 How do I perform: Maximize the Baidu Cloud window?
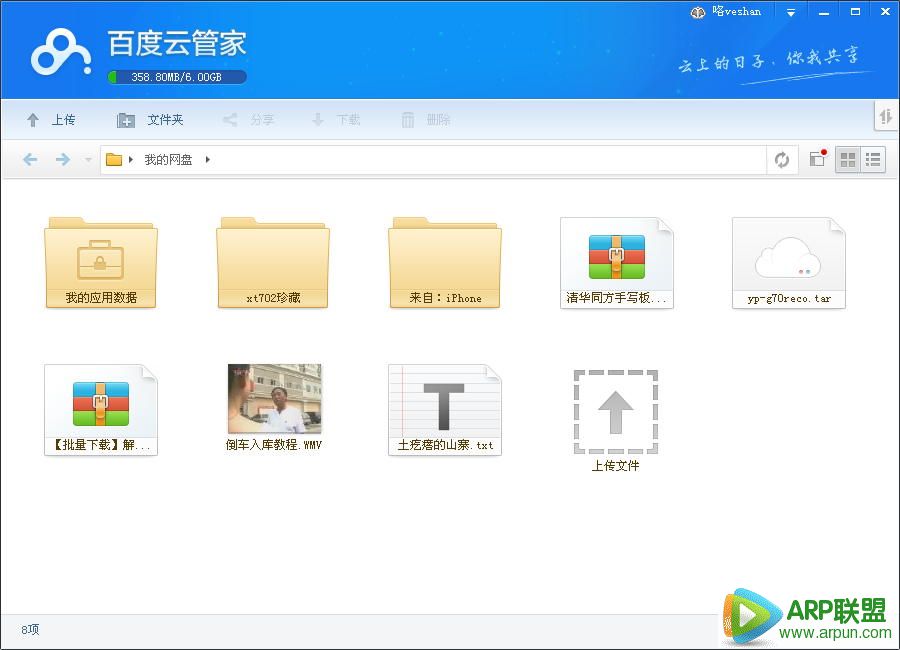855,12
